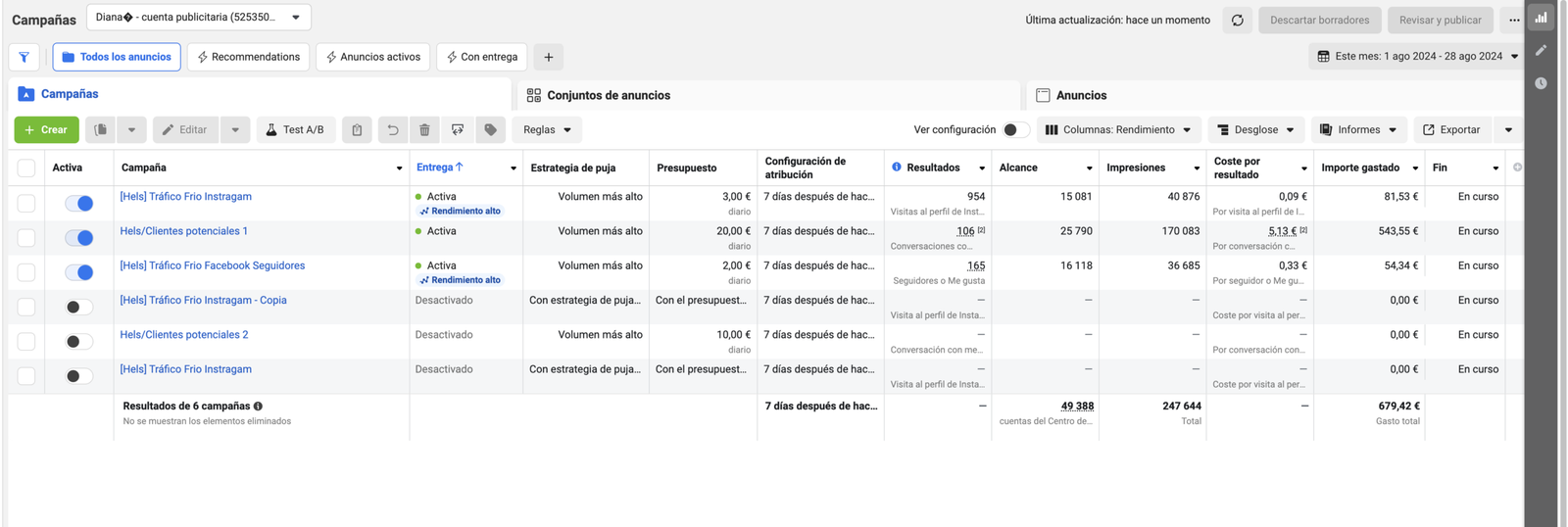Open the Informes dropdown

1358,129
